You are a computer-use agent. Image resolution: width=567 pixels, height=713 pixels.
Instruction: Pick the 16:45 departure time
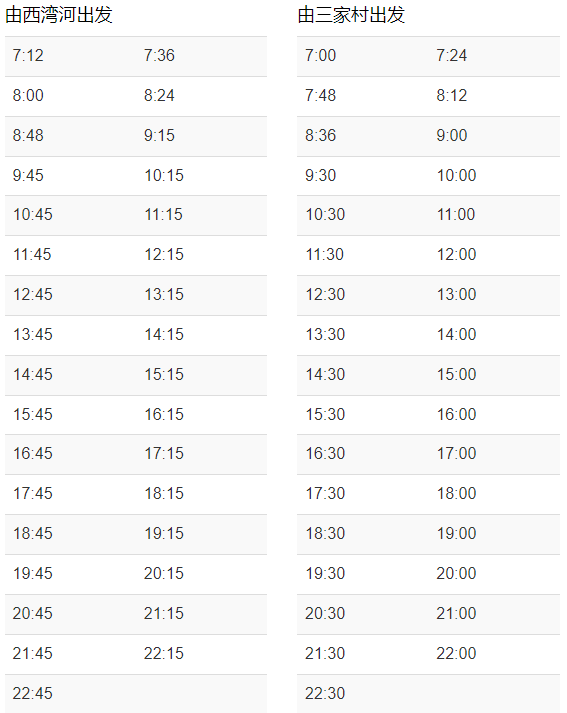tap(33, 454)
